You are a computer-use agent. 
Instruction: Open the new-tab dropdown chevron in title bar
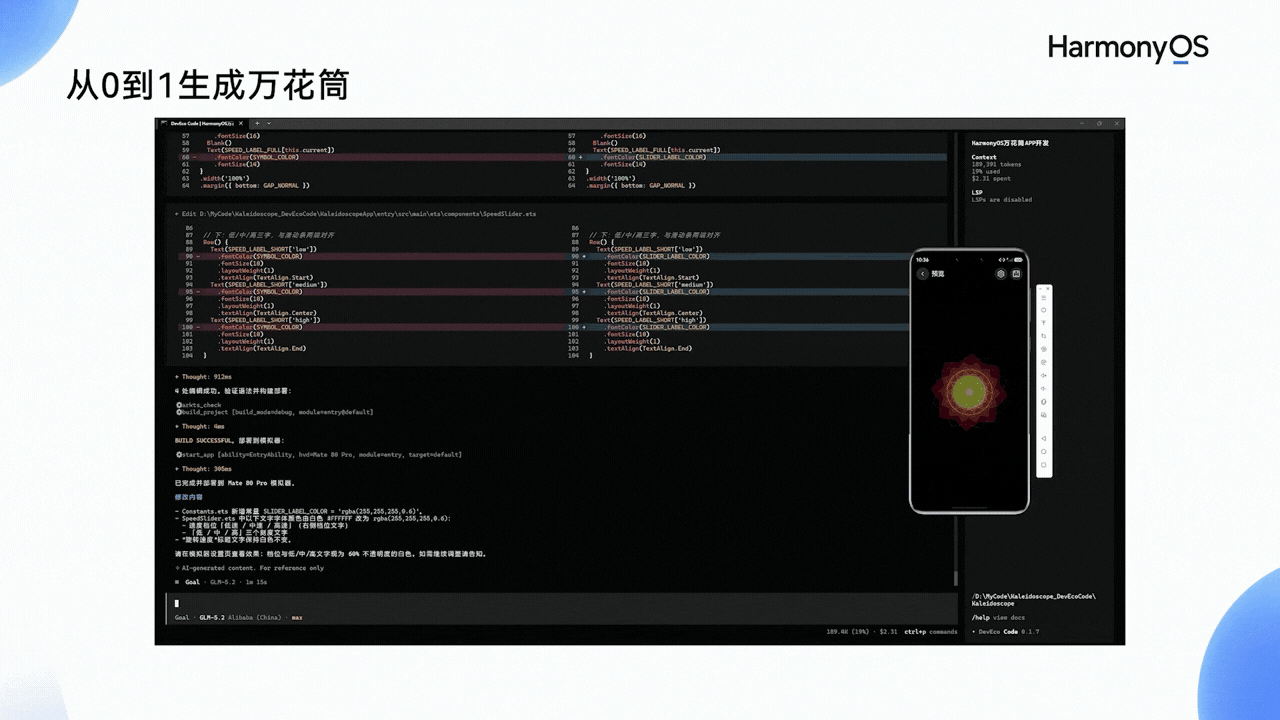coord(269,123)
